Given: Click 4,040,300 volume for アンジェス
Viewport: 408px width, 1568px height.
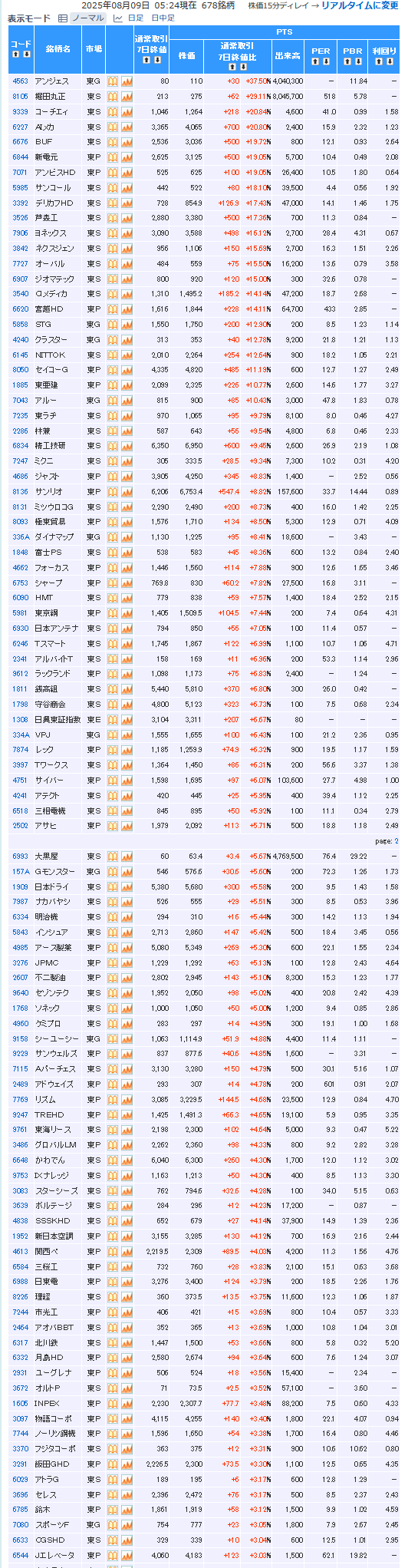Looking at the screenshot, I should pyautogui.click(x=287, y=81).
